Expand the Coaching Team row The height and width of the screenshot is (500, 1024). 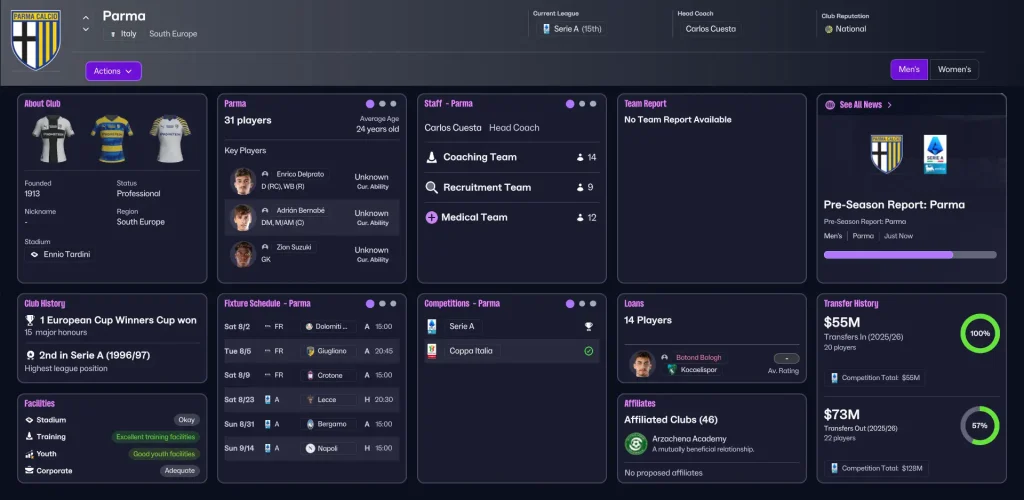pos(511,157)
